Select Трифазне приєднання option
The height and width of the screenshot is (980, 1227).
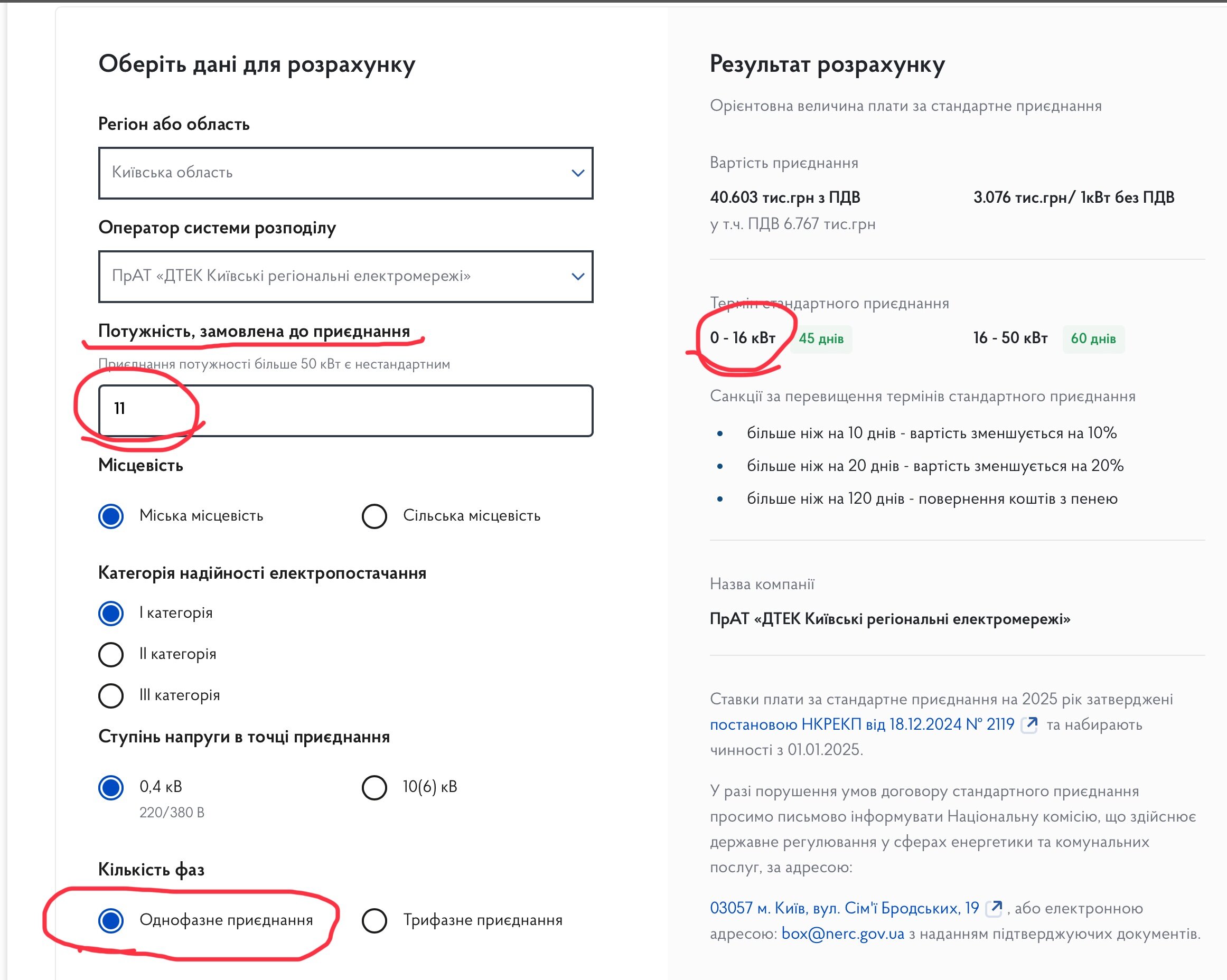tap(374, 920)
